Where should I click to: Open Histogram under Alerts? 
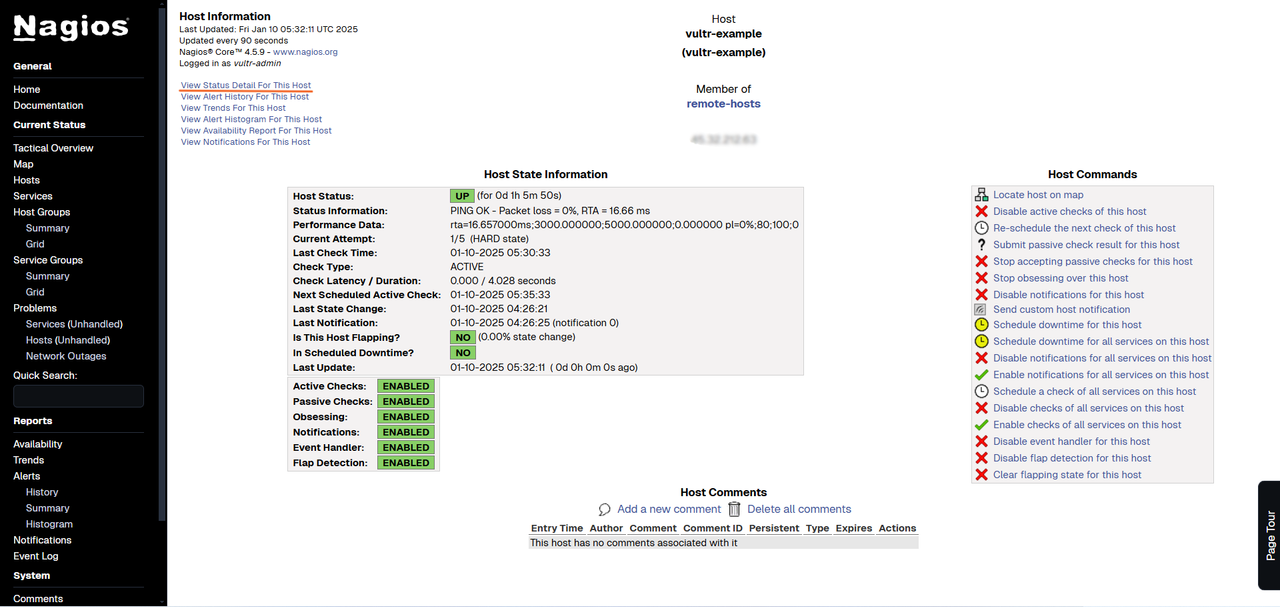[50, 524]
